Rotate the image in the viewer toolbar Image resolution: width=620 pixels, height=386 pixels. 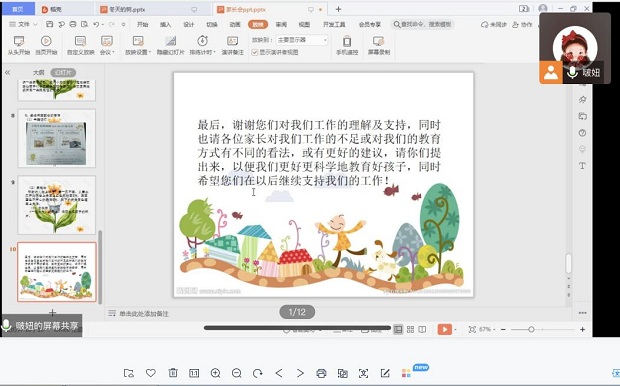tap(258, 373)
